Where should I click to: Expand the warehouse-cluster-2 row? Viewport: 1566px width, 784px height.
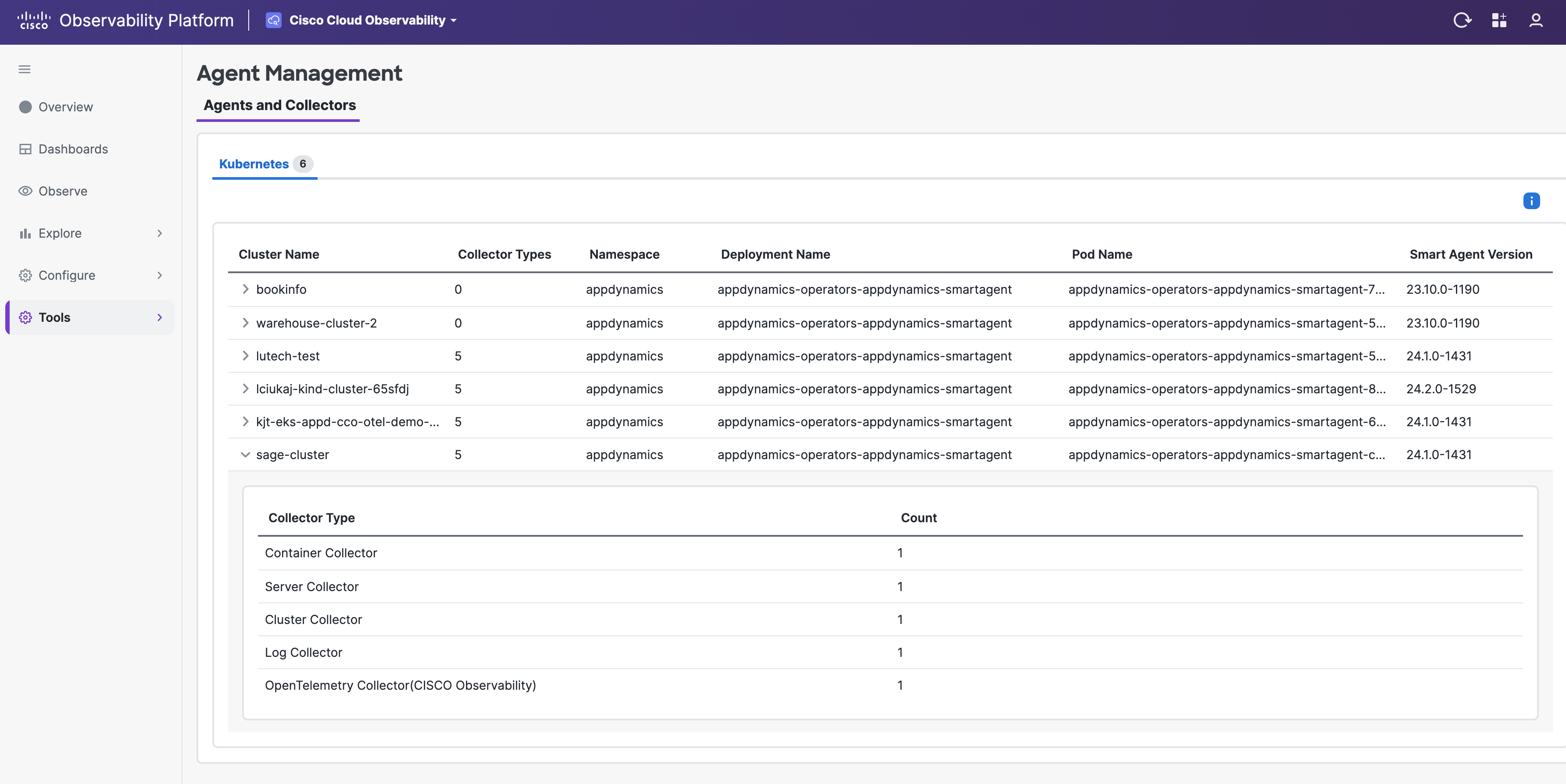click(246, 323)
